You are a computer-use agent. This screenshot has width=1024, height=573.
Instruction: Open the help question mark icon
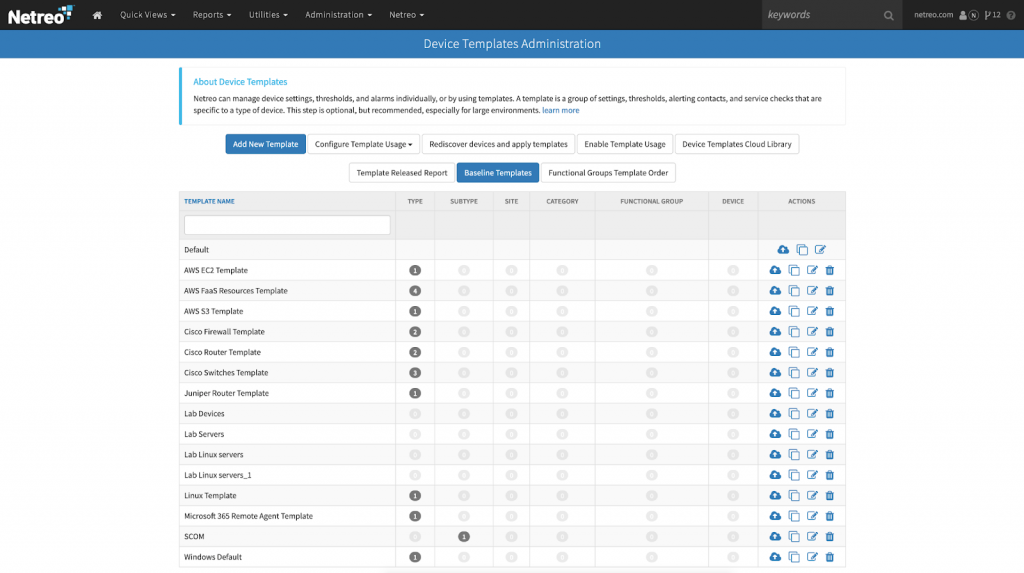point(1011,15)
